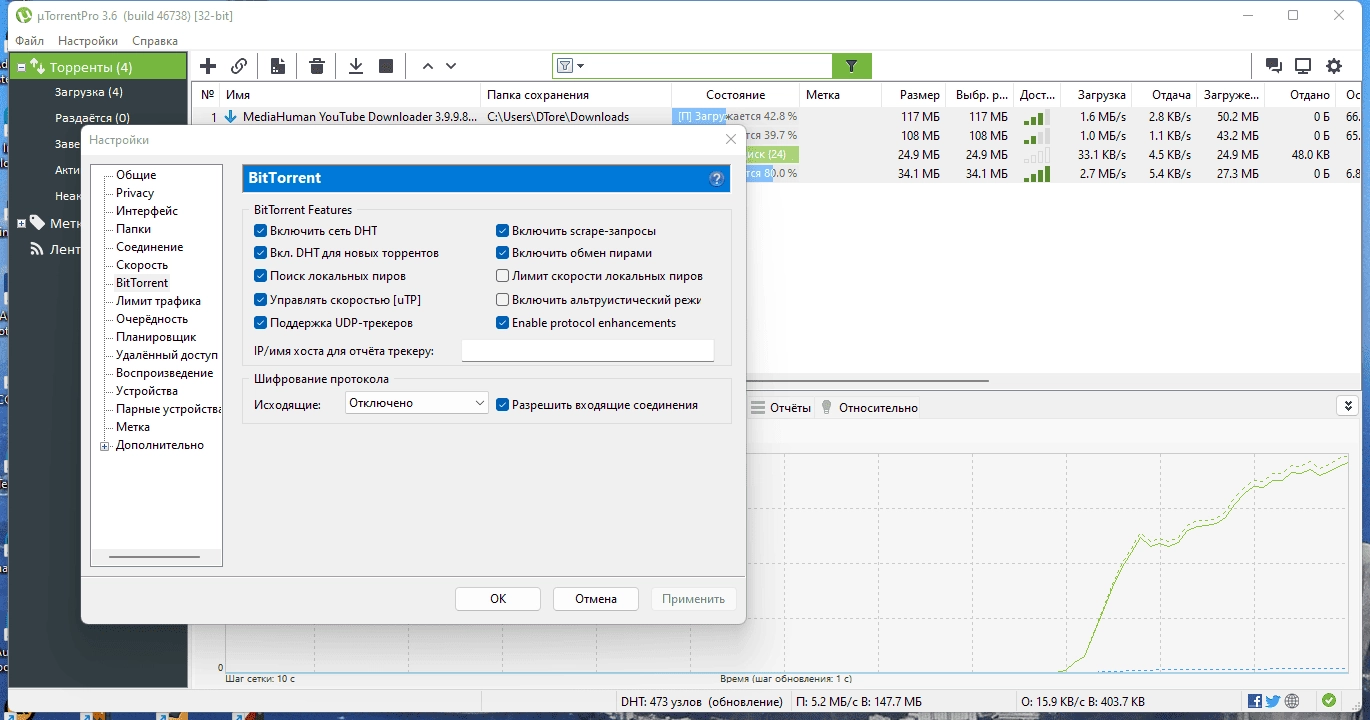Click the OK button

coord(498,599)
